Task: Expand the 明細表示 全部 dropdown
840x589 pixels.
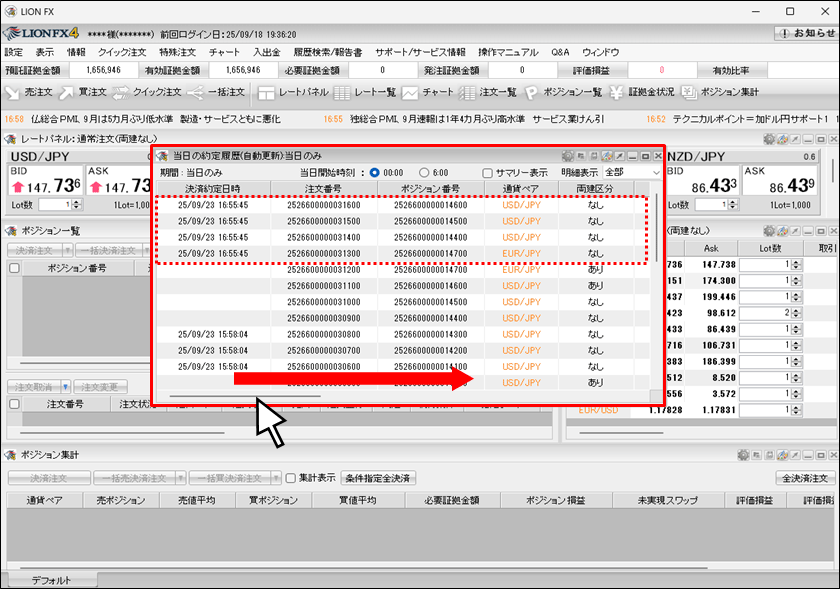Action: (x=632, y=172)
